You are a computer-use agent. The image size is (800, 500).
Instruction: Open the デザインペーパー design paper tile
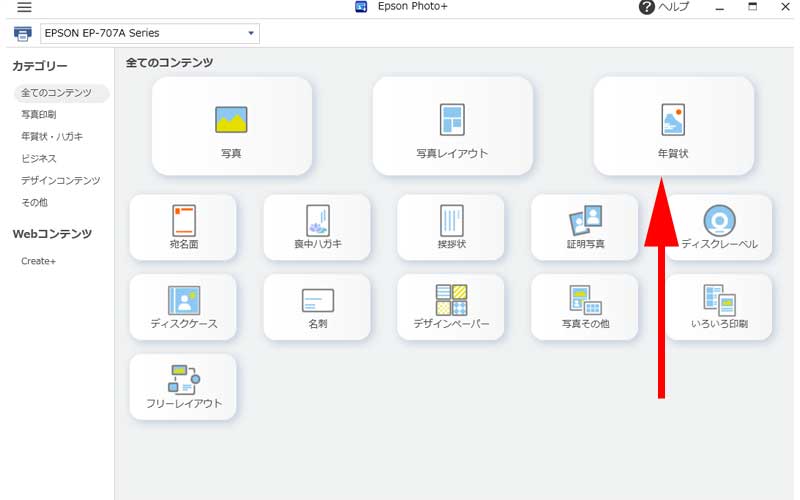click(451, 307)
